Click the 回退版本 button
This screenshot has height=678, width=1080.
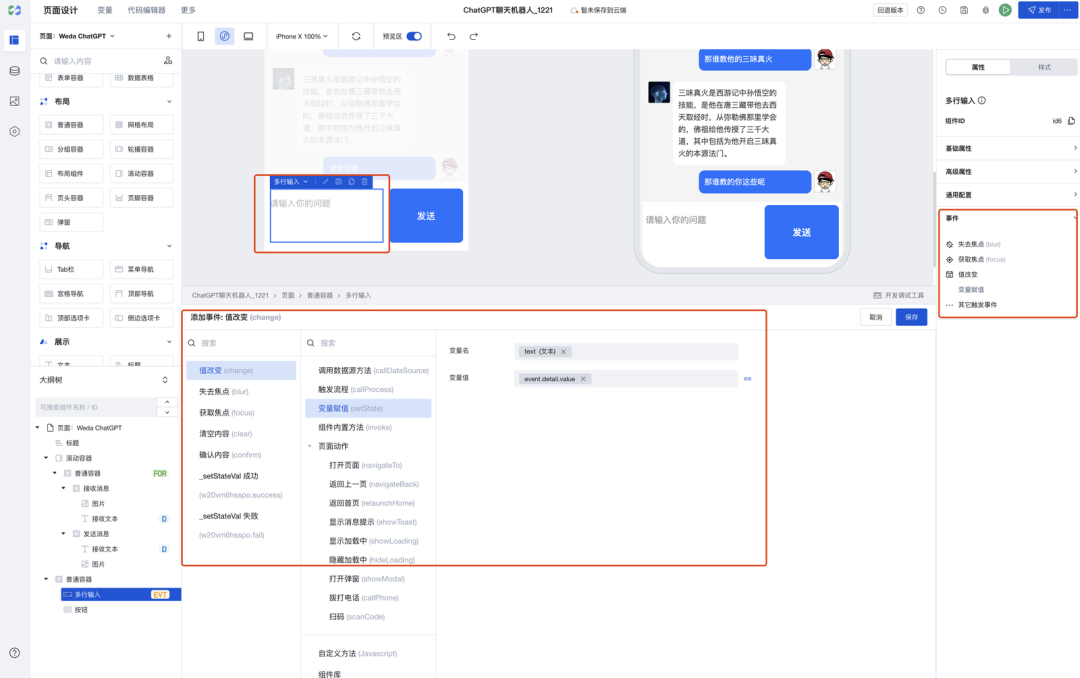pos(890,10)
